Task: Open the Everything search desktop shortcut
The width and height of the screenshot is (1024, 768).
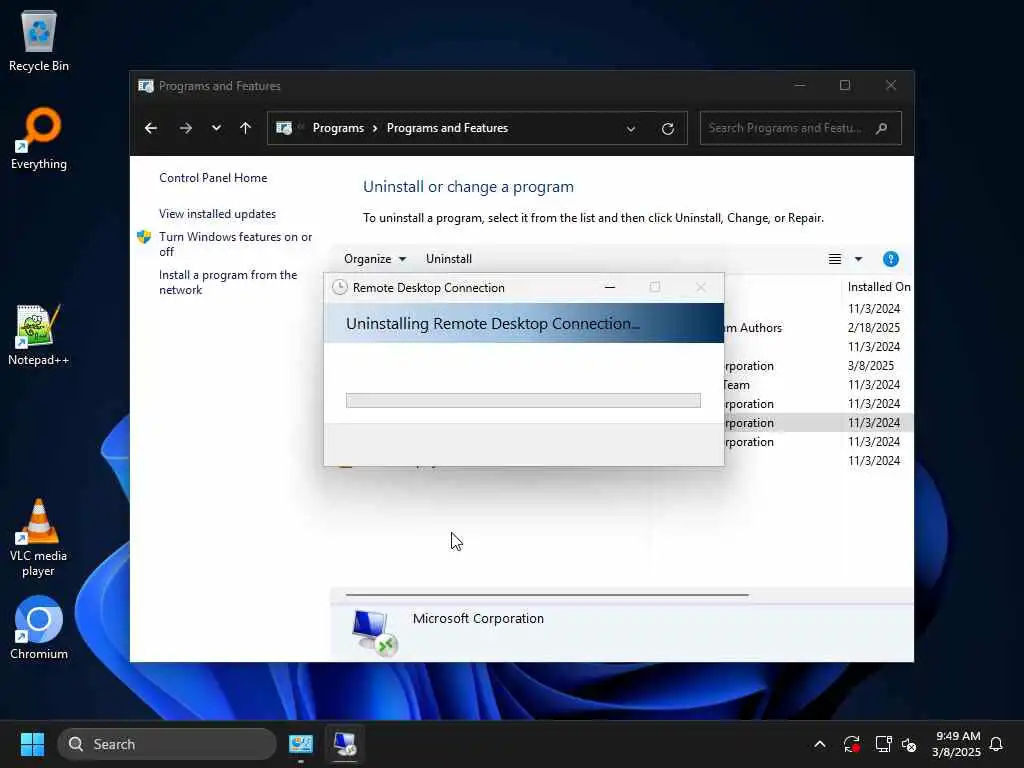Action: point(39,138)
